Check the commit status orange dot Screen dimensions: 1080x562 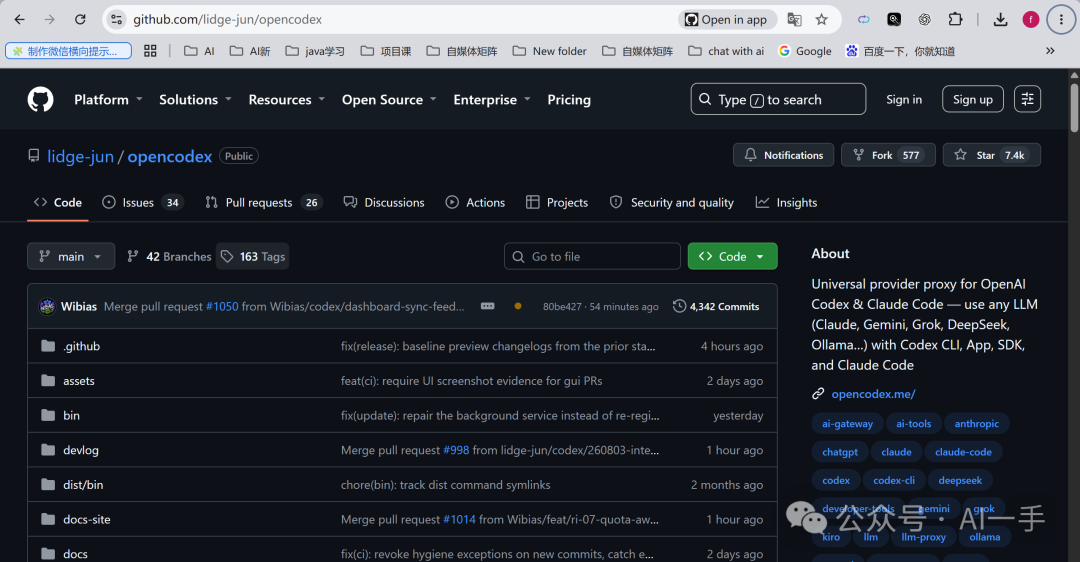tap(518, 306)
